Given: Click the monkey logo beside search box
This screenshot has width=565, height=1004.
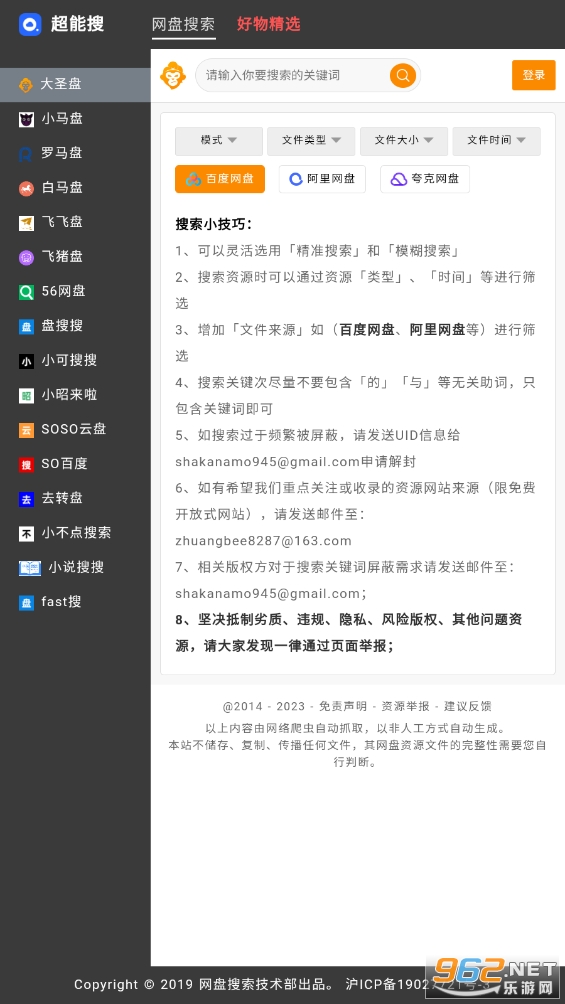Looking at the screenshot, I should 173,76.
